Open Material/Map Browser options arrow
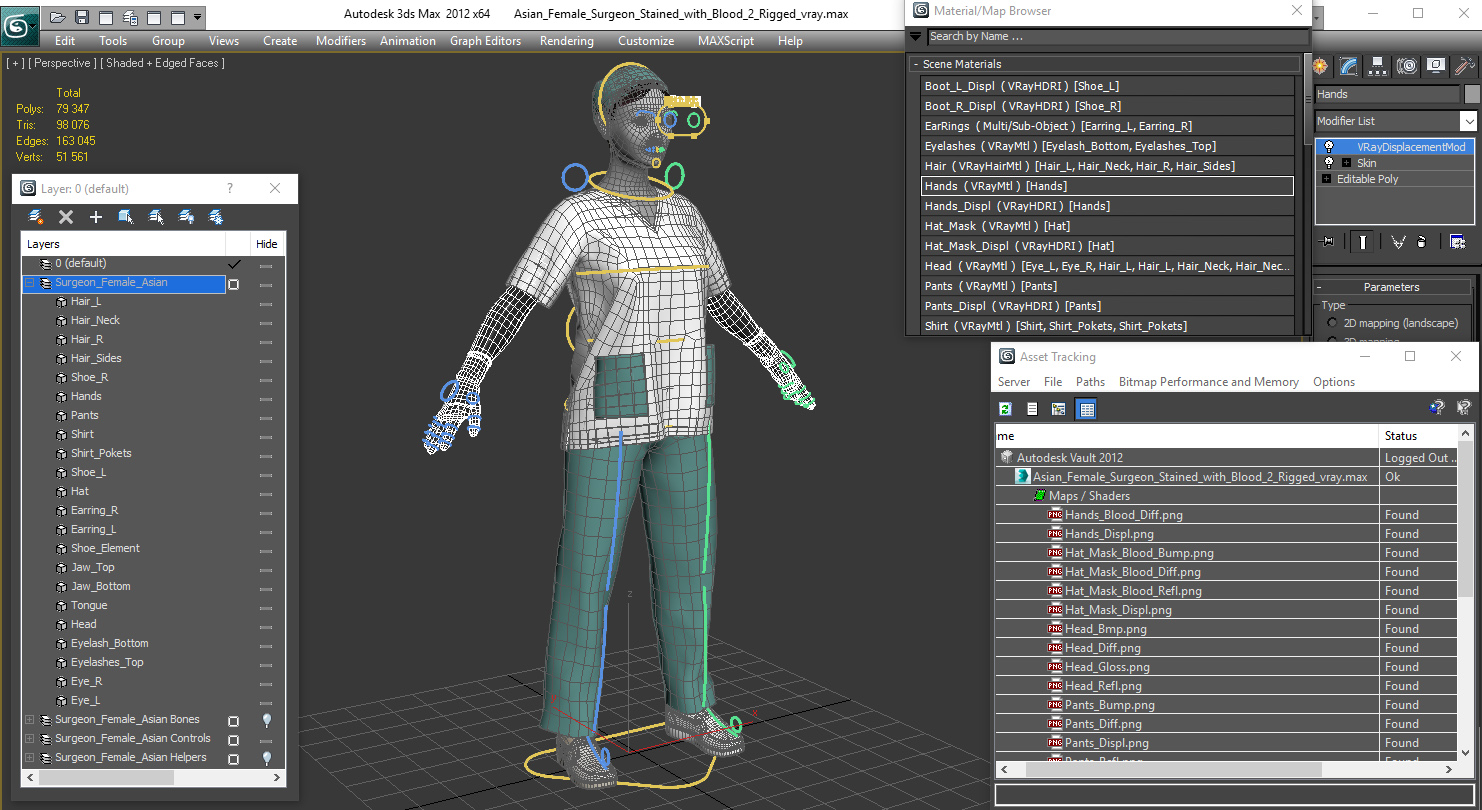The height and width of the screenshot is (810, 1482). 916,36
